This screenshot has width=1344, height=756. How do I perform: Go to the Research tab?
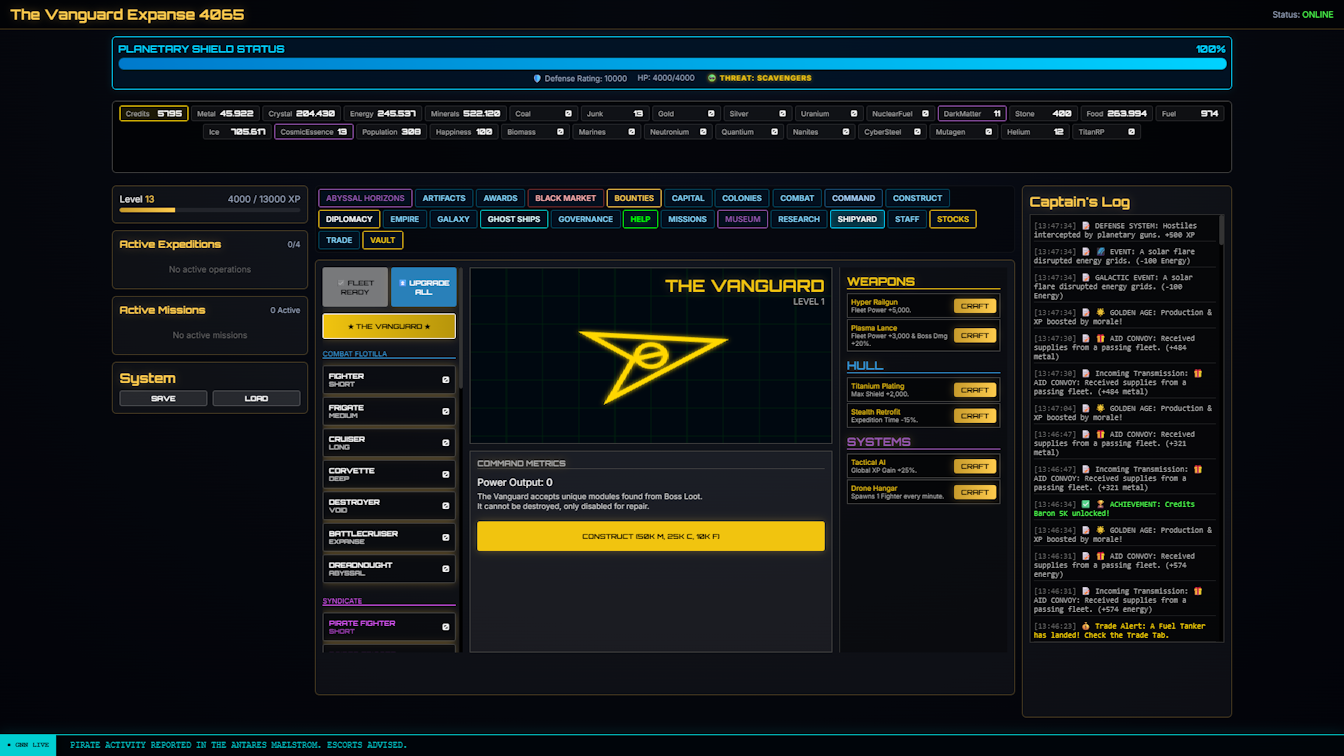tap(799, 219)
